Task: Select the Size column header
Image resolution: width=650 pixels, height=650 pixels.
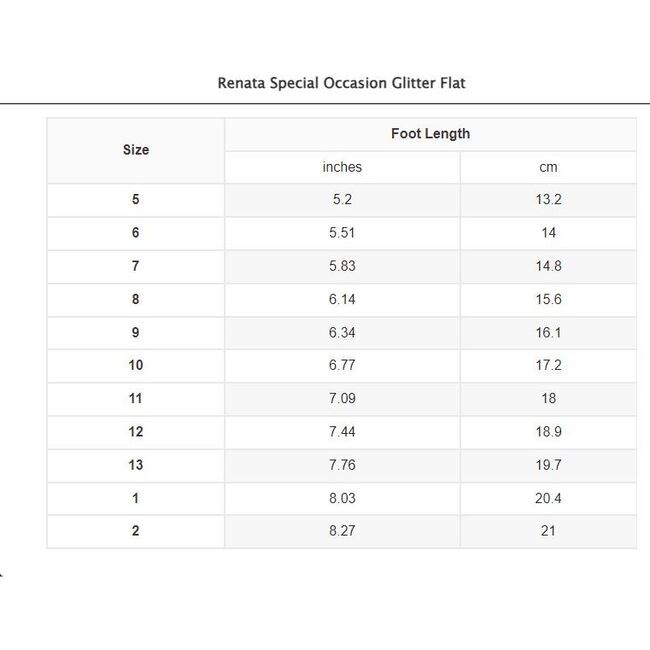Action: pyautogui.click(x=136, y=150)
